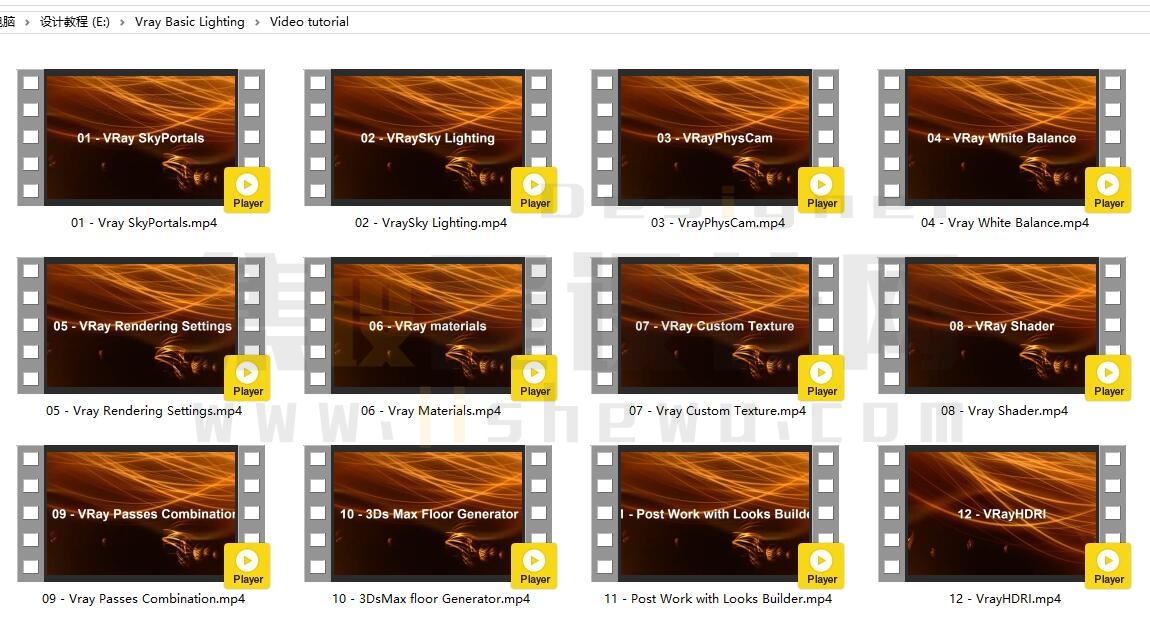
Task: Click the Player badge on 02 - VRaySky Lighting
Action: [534, 190]
